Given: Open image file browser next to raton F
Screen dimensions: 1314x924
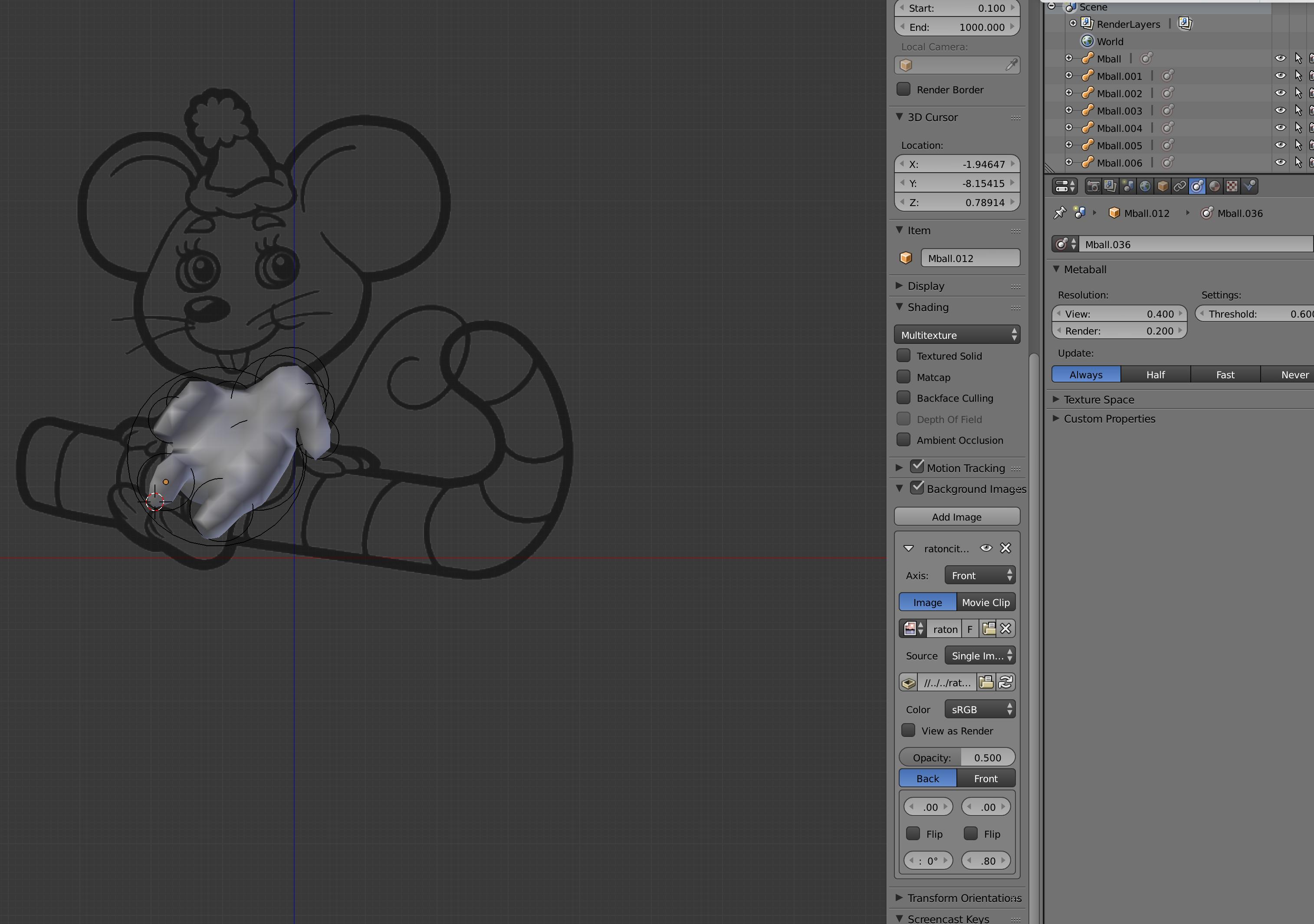Looking at the screenshot, I should [989, 629].
